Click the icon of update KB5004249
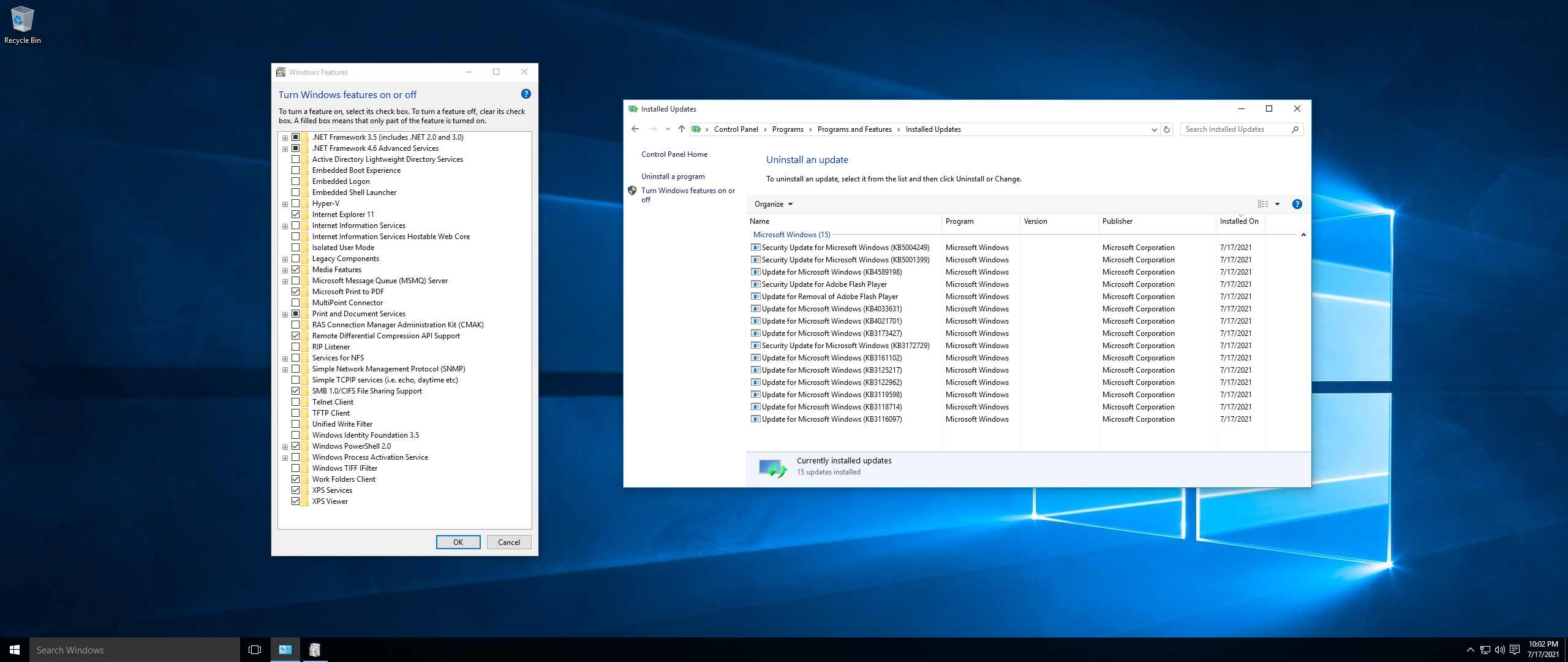Image resolution: width=1568 pixels, height=662 pixels. pyautogui.click(x=756, y=248)
